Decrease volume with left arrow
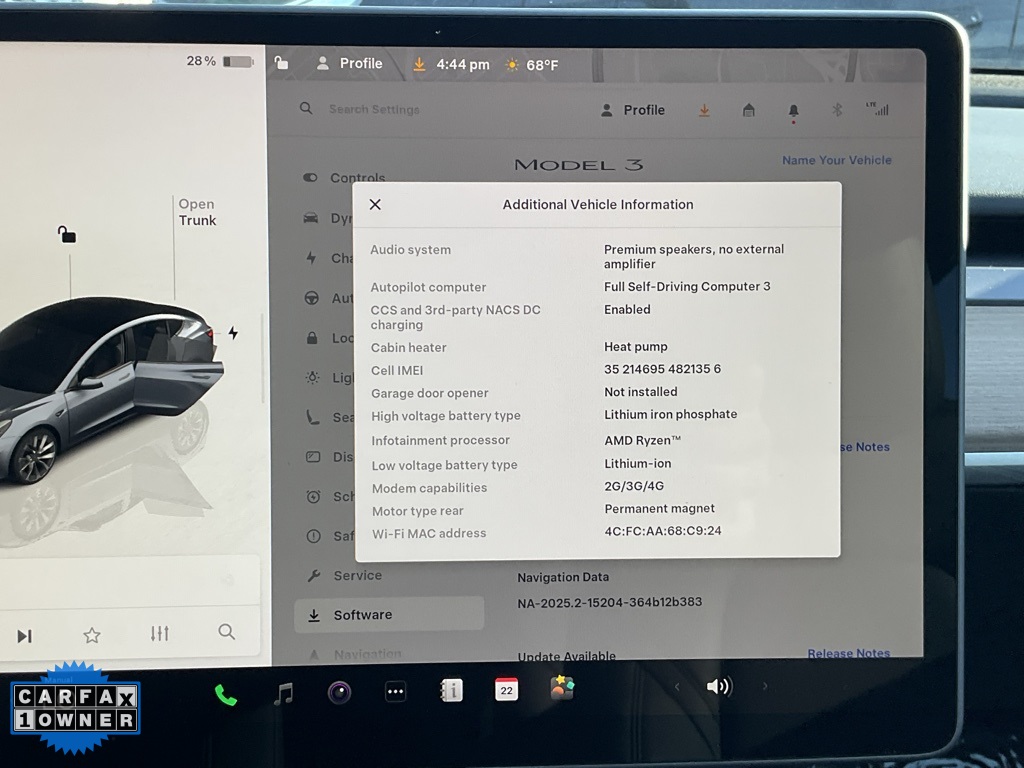The height and width of the screenshot is (768, 1024). click(677, 686)
